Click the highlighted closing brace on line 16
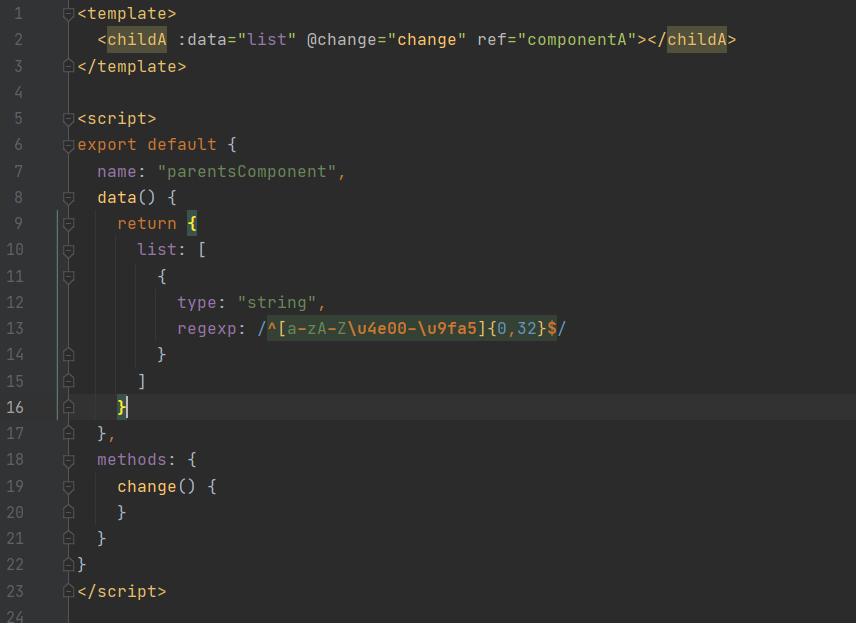The width and height of the screenshot is (856, 623). pyautogui.click(x=122, y=407)
